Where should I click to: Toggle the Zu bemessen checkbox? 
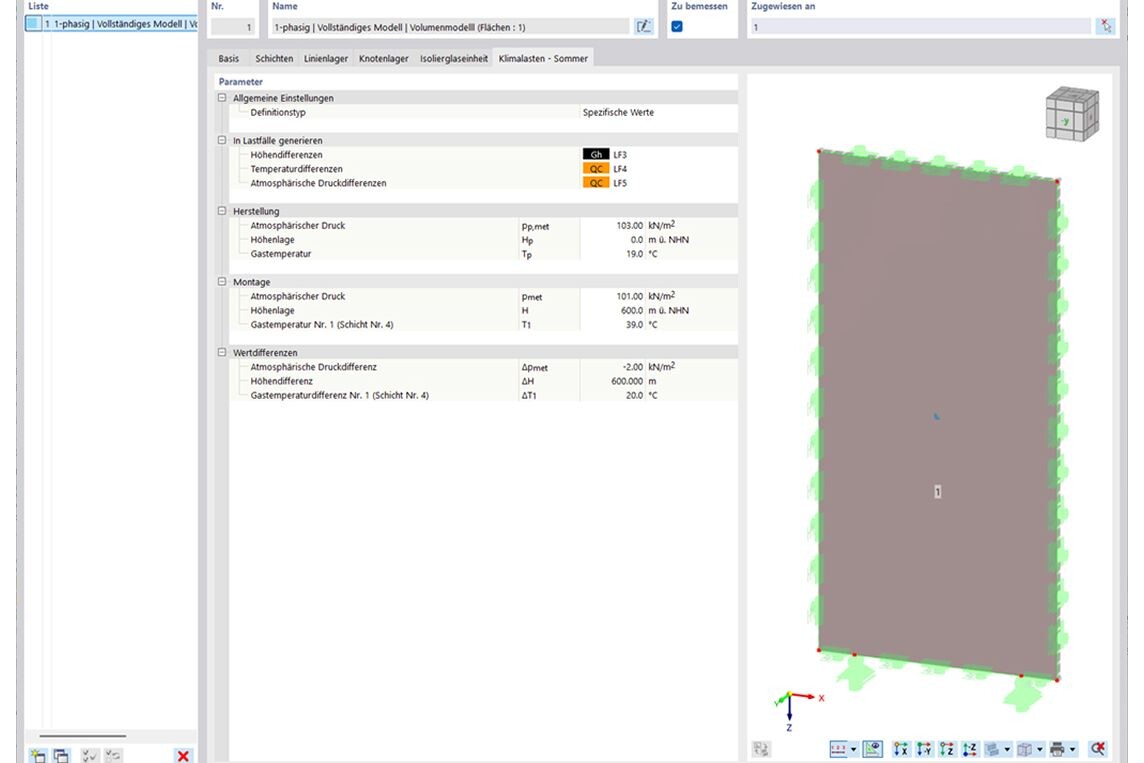coord(677,27)
